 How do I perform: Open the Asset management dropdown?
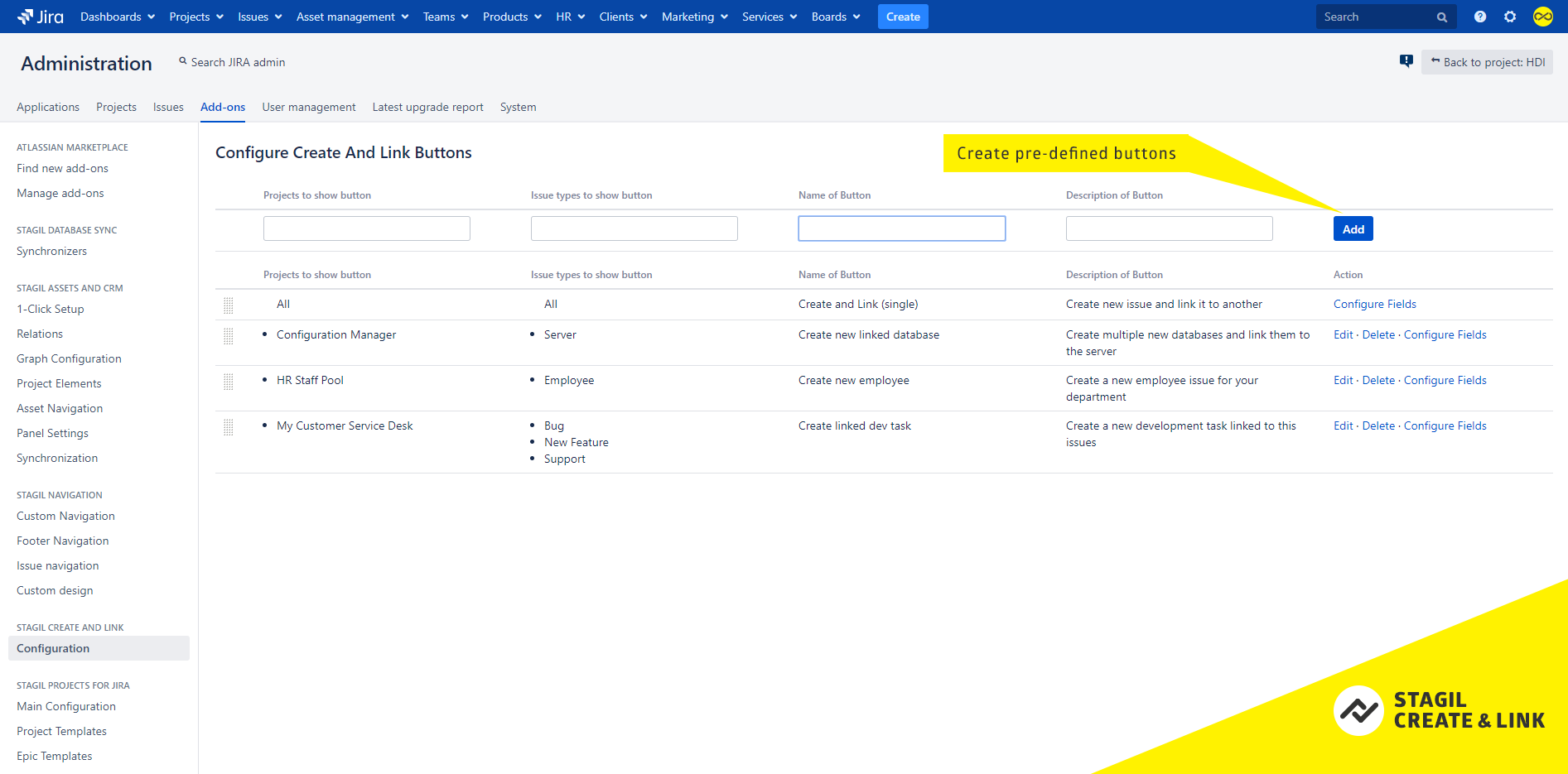point(353,17)
